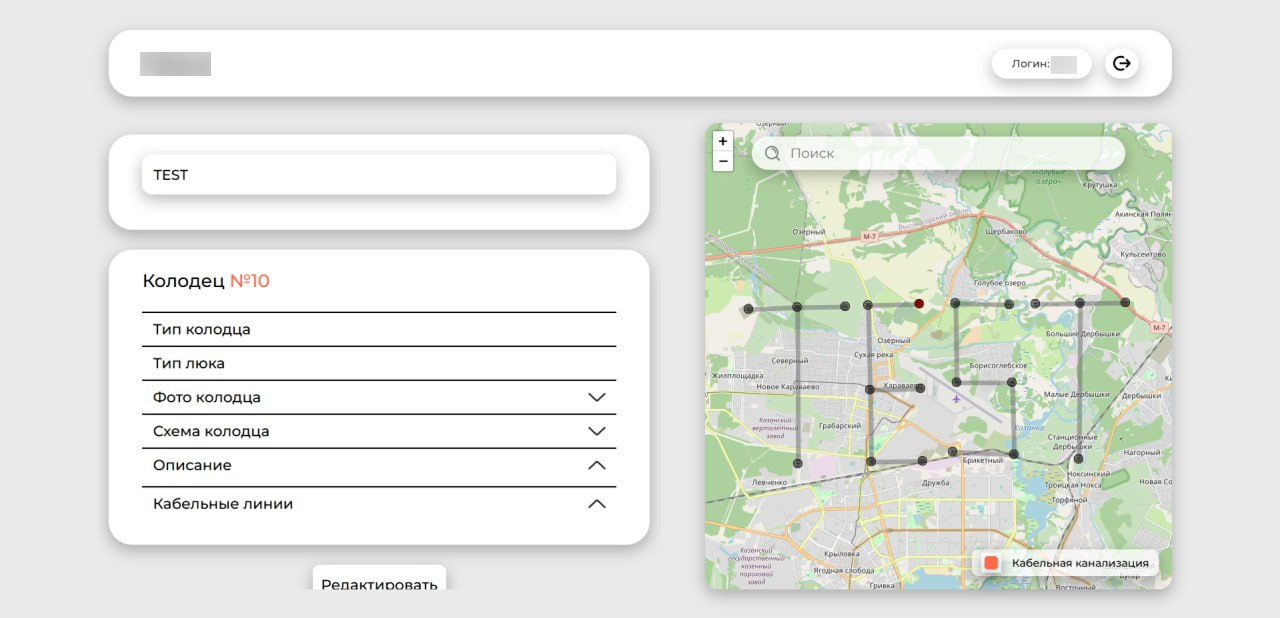Click the Крутушка map label
This screenshot has width=1280, height=618.
pos(1098,185)
